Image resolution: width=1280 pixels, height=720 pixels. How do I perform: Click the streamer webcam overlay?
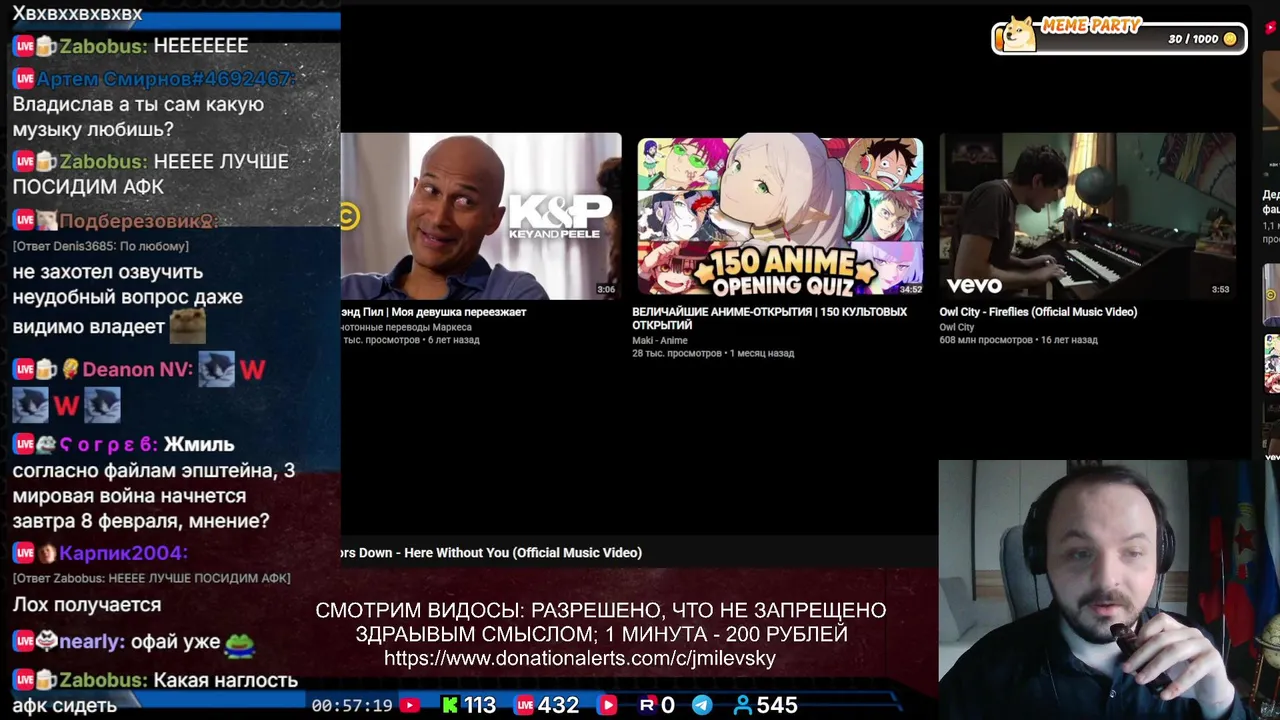tap(1109, 590)
